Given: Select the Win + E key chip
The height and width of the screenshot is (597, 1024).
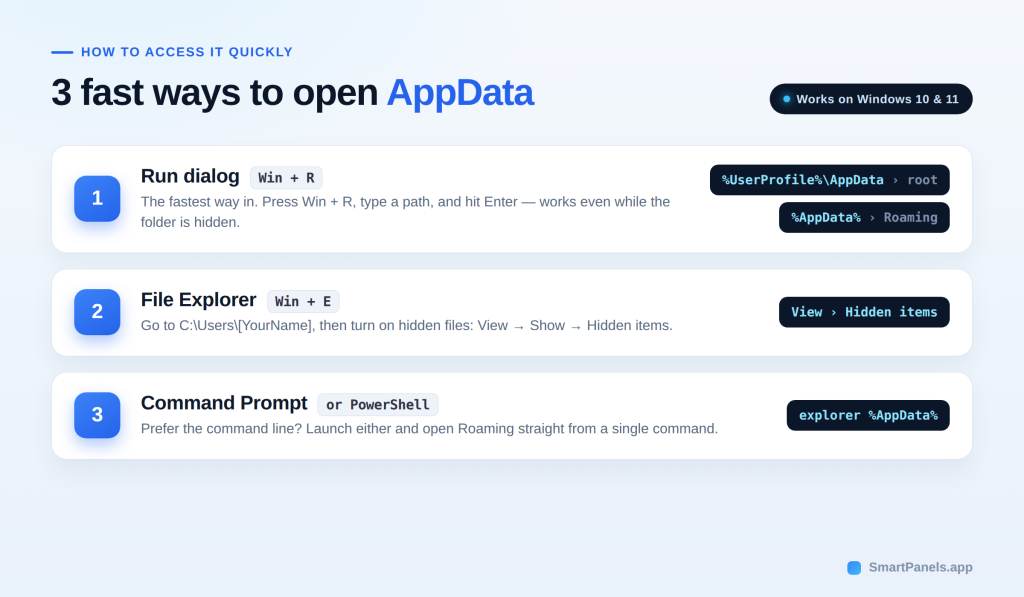Looking at the screenshot, I should click(303, 301).
